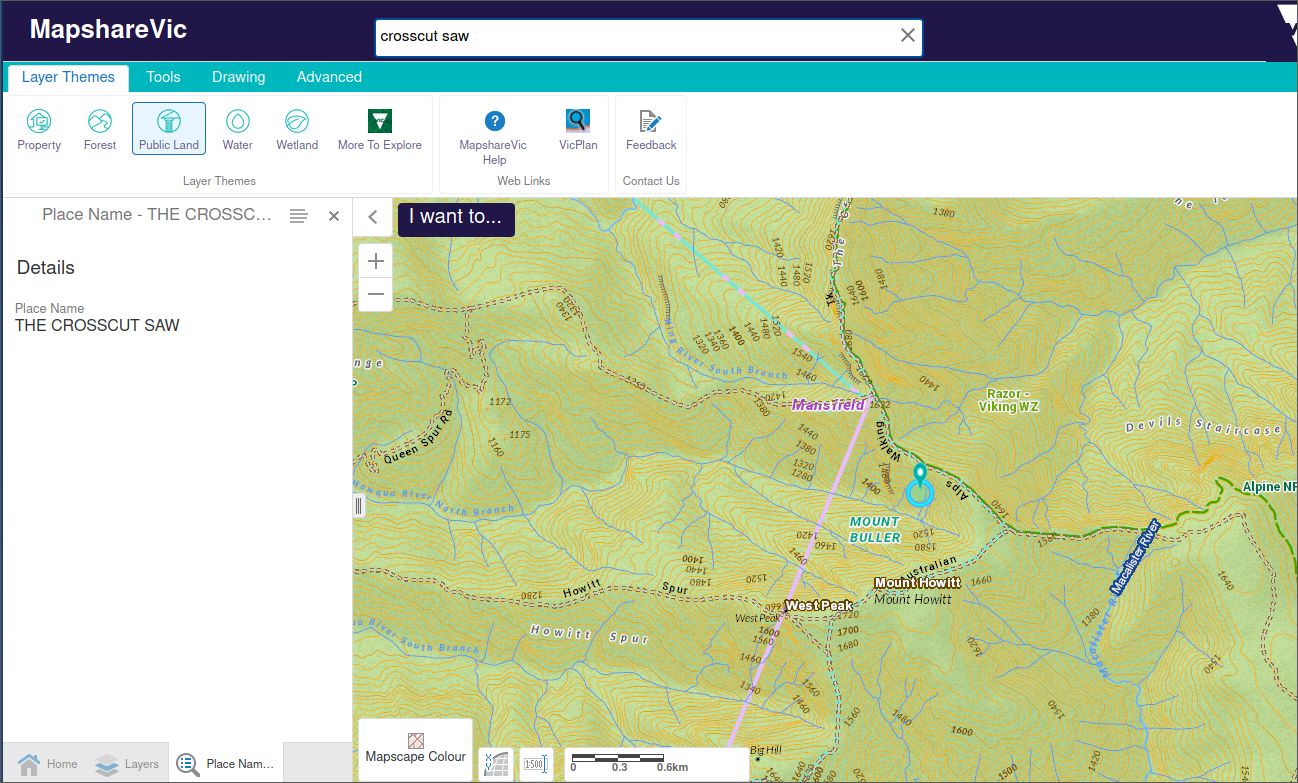Click THE CROSSCUT SAW place name
Image resolution: width=1298 pixels, height=783 pixels.
[97, 326]
